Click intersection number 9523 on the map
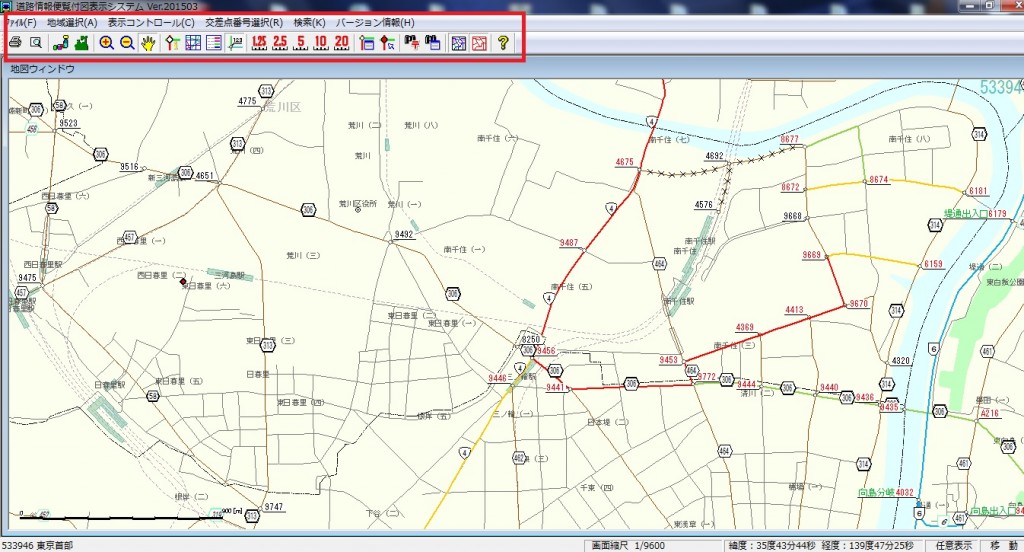Viewport: 1024px width, 552px height. (x=68, y=123)
